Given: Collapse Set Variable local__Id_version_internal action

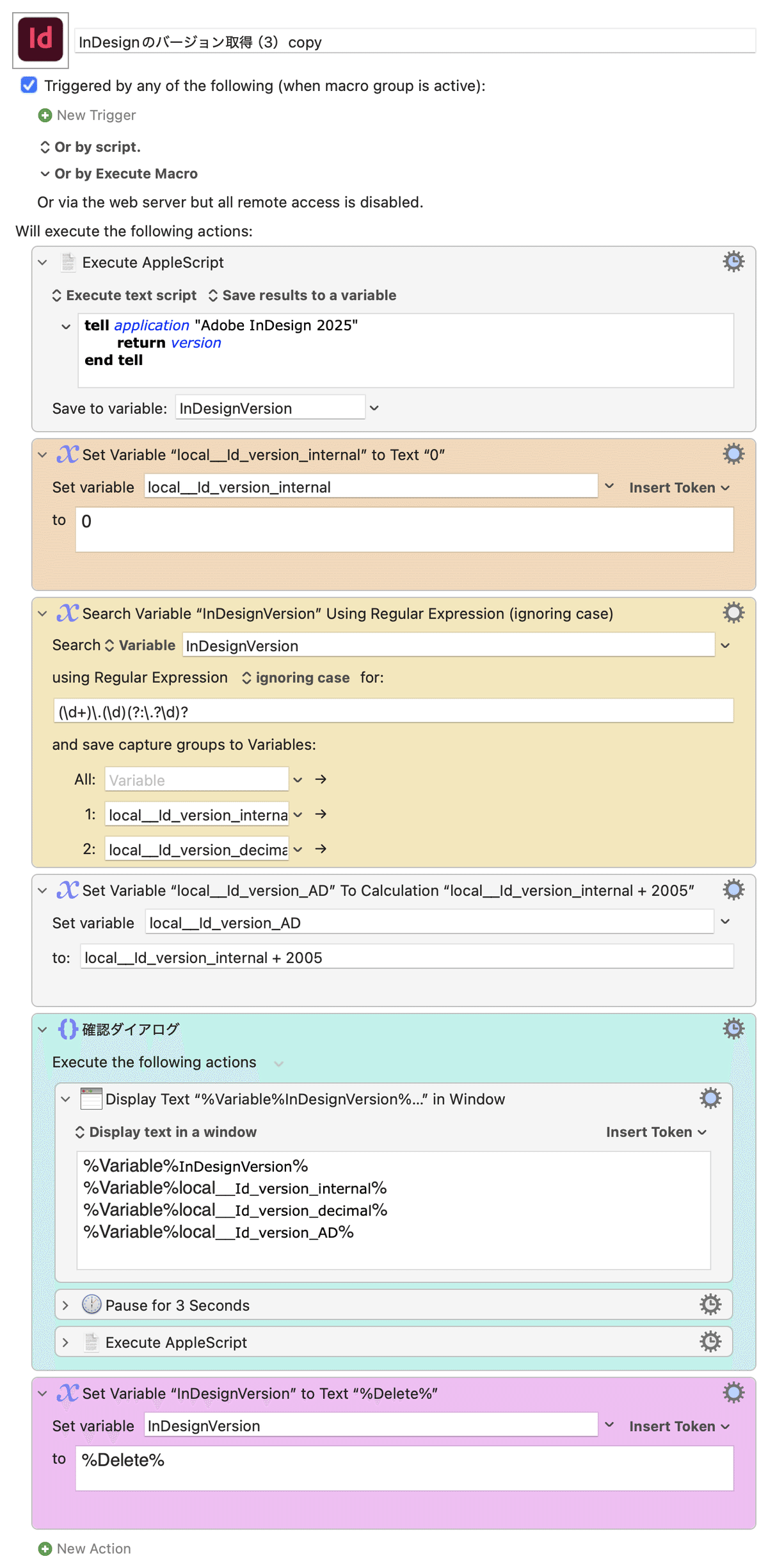Looking at the screenshot, I should click(42, 455).
